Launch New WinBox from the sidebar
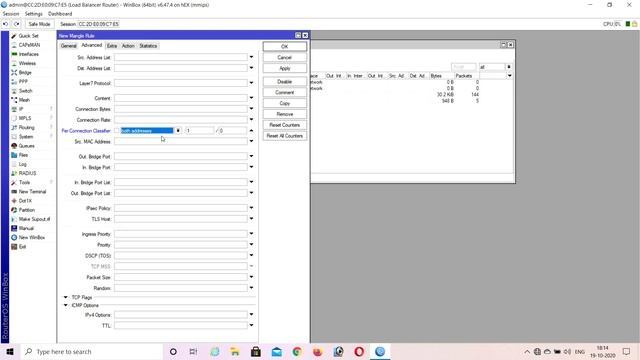This screenshot has height=360, width=640. coord(31,238)
